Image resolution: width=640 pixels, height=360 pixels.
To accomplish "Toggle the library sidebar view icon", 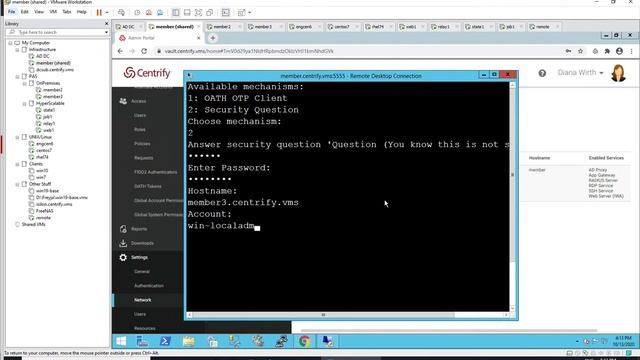I will tap(176, 13).
